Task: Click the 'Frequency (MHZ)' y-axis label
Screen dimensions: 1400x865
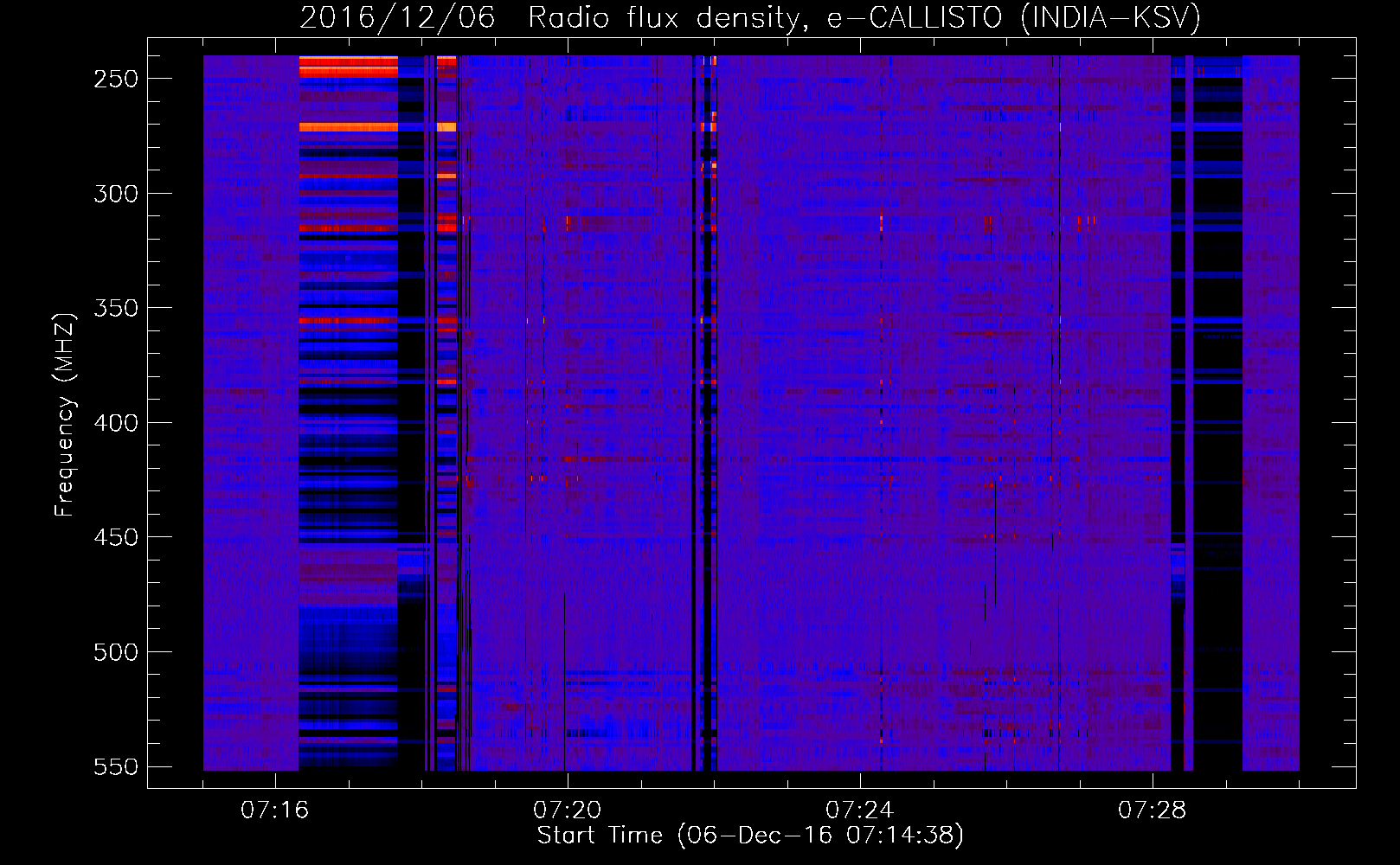Action: tap(65, 414)
